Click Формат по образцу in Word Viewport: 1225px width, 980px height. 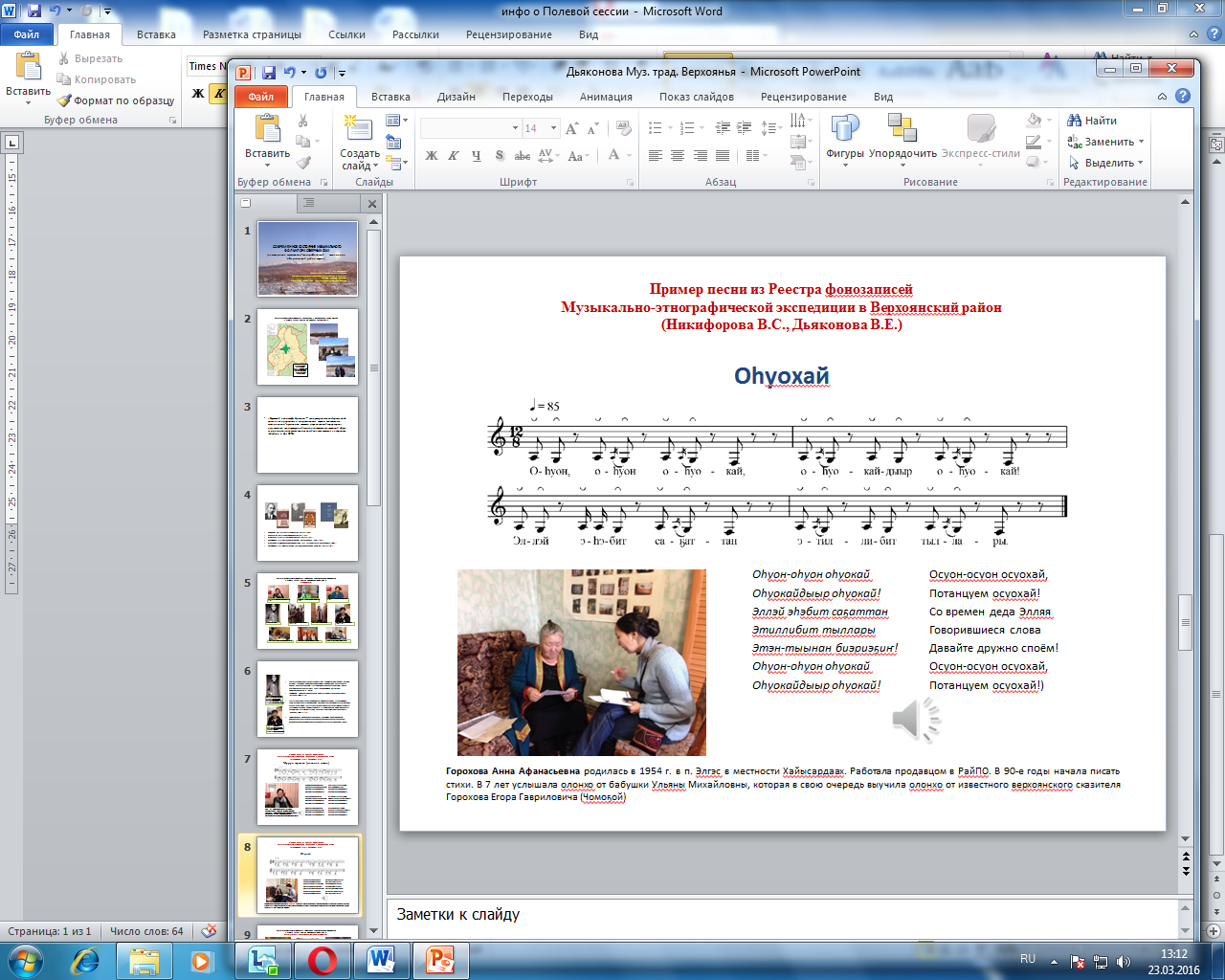tap(116, 100)
